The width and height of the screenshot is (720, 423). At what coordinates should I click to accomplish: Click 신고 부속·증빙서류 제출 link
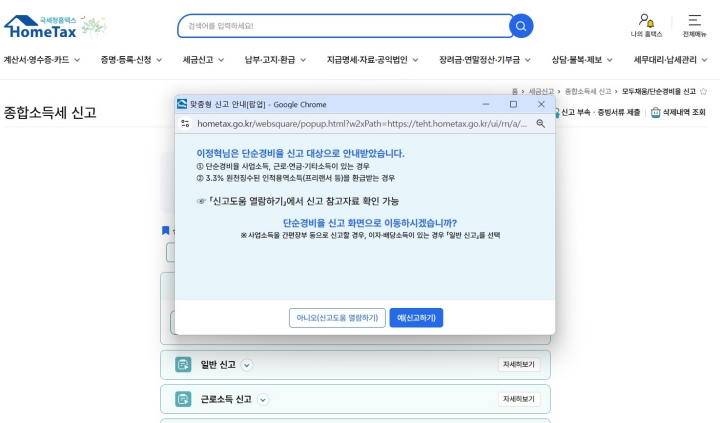[600, 112]
